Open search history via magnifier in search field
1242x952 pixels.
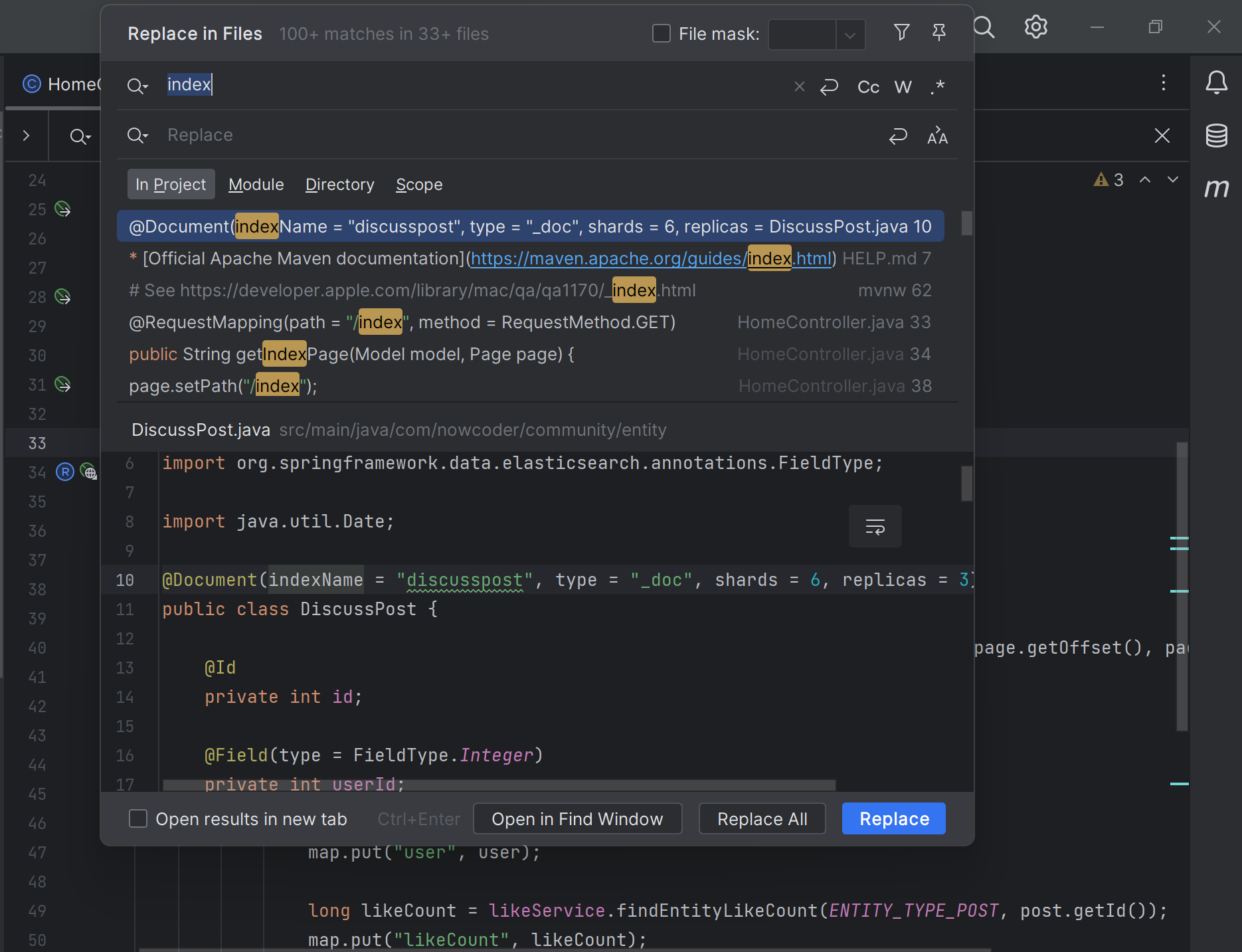[x=137, y=86]
